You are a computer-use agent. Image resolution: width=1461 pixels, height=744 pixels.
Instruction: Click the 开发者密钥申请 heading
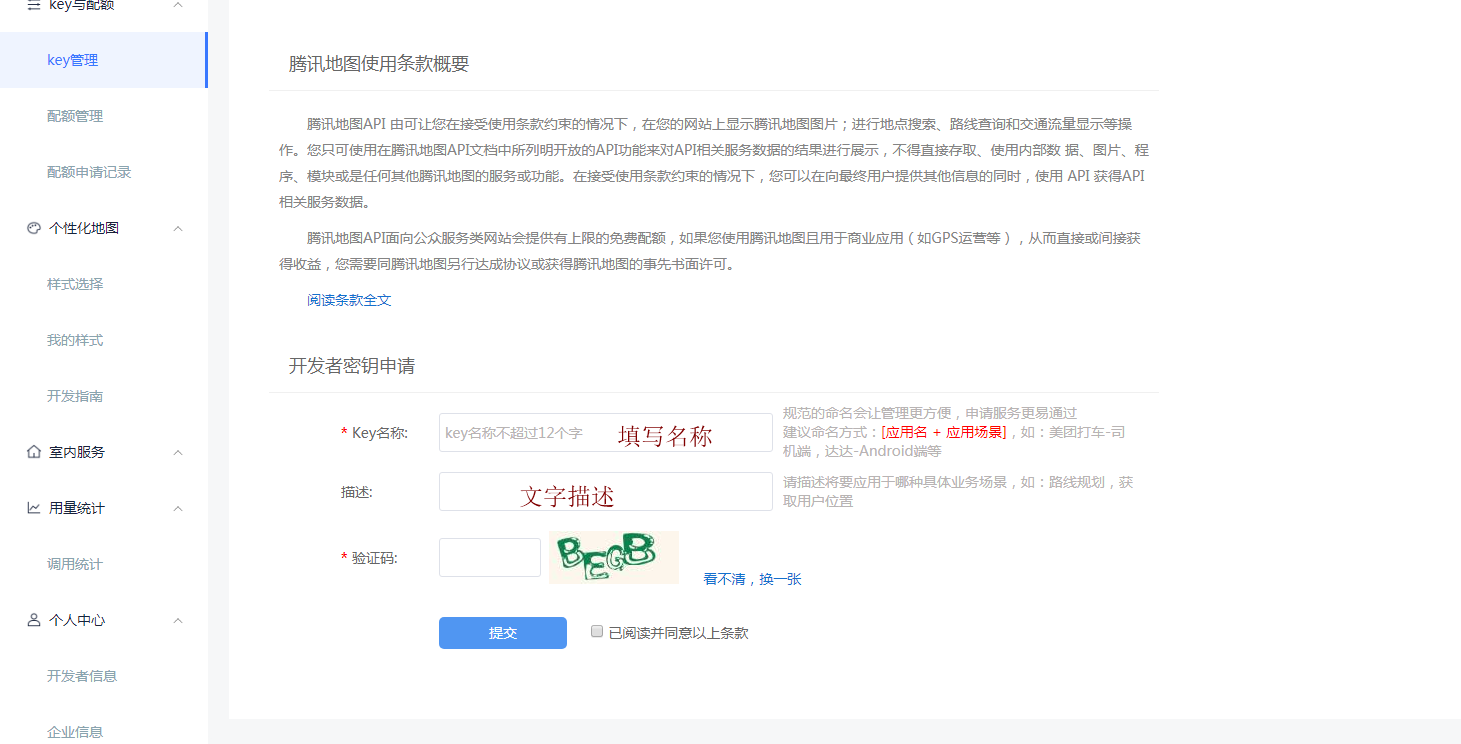click(x=352, y=366)
